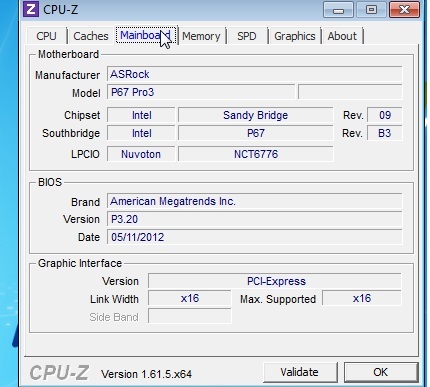Maximize the CPU-Z window
This screenshot has height=387, width=430.
click(x=371, y=9)
